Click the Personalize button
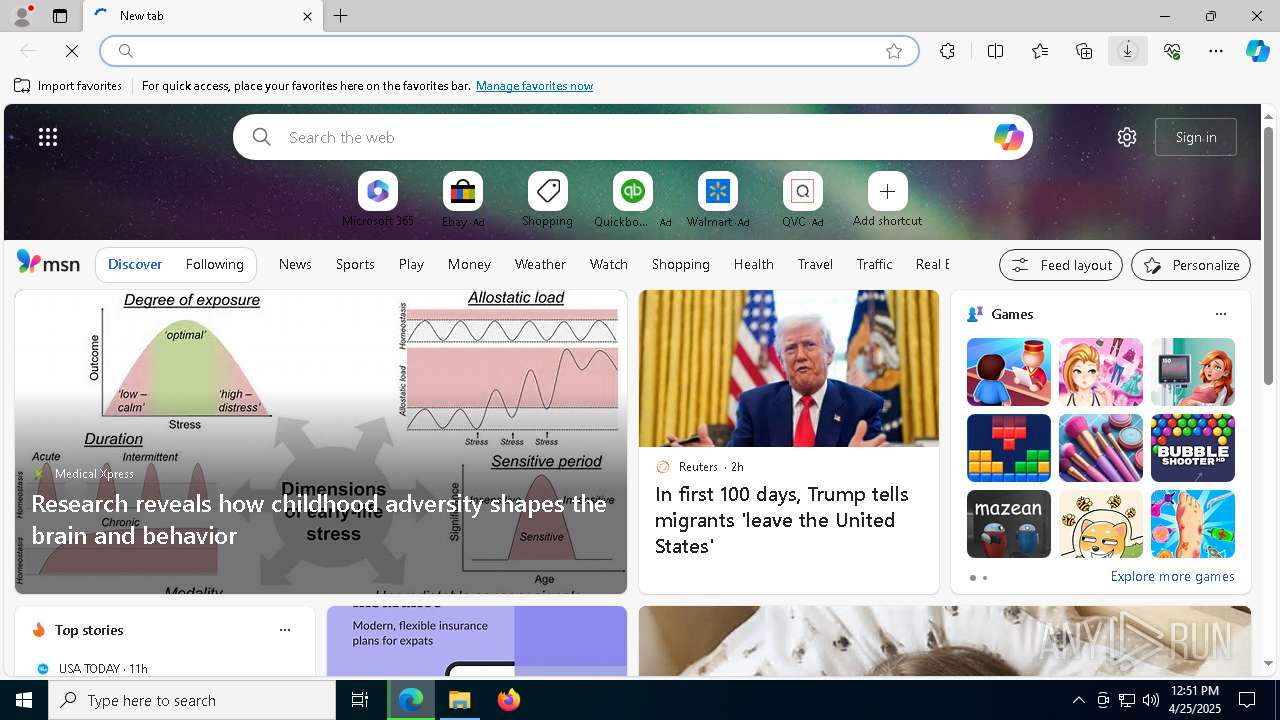 click(1190, 265)
